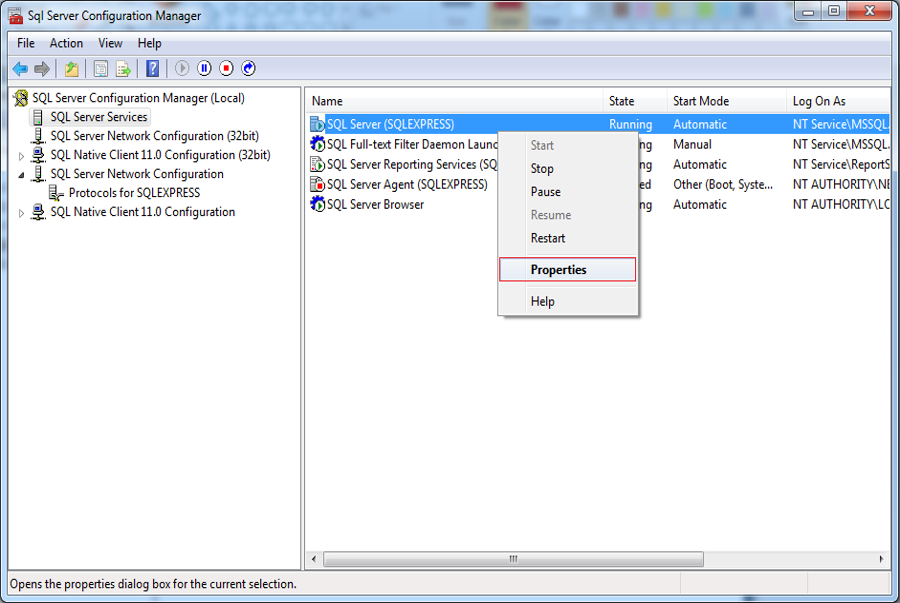This screenshot has height=603, width=900.
Task: Collapse the SQL Server Network Configuration node
Action: [x=21, y=174]
